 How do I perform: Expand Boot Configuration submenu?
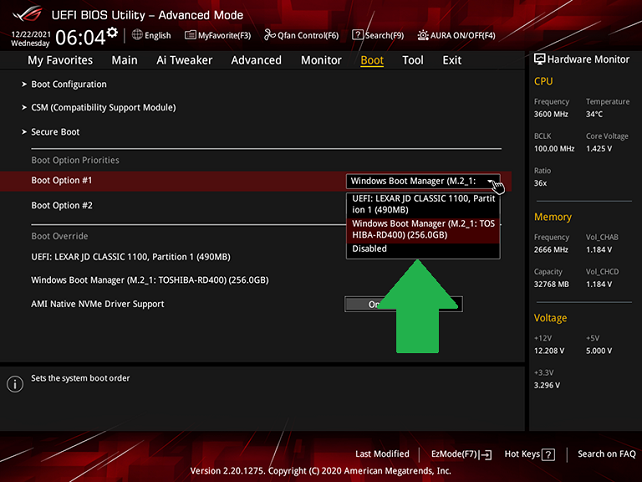69,84
